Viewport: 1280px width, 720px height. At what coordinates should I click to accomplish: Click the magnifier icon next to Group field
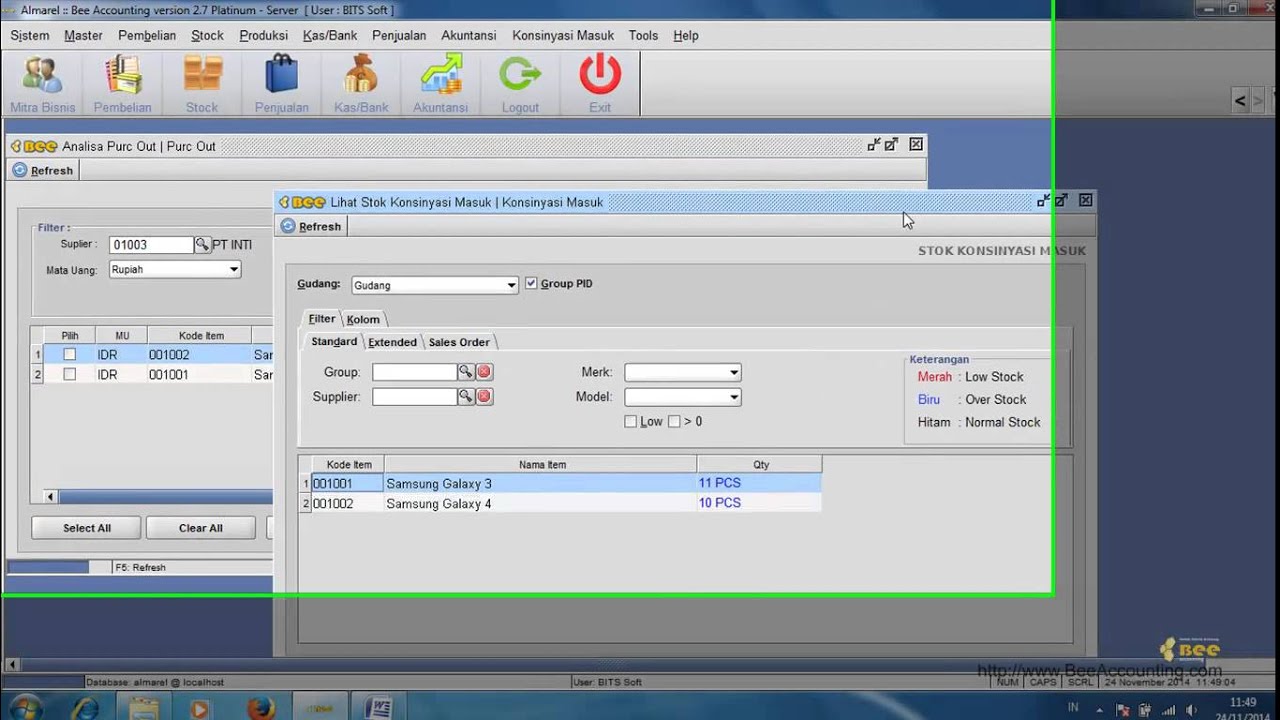tap(465, 372)
